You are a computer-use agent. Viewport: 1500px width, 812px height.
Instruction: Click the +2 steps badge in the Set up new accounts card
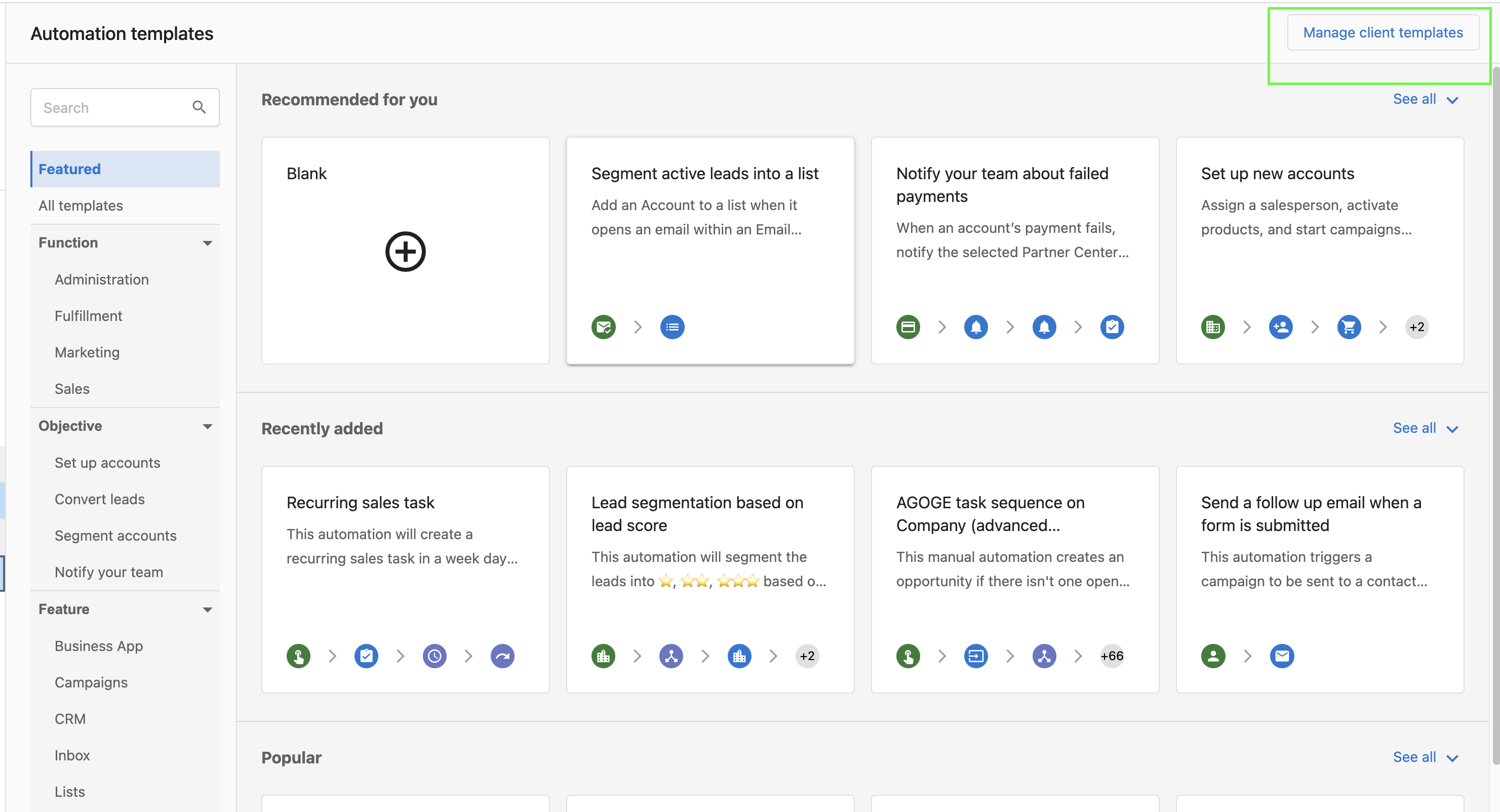pyautogui.click(x=1417, y=327)
